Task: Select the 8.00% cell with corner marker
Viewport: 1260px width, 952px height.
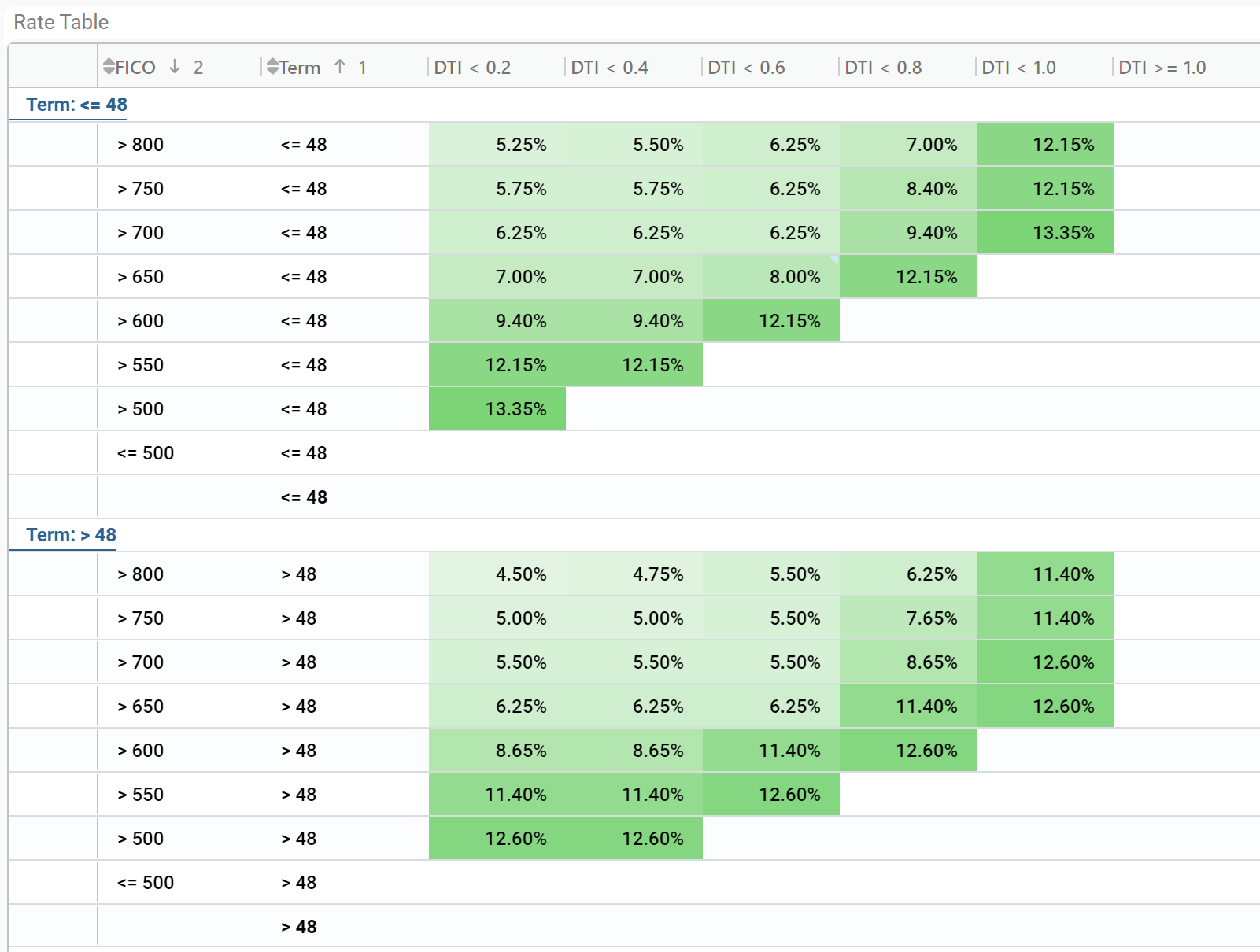Action: point(771,276)
